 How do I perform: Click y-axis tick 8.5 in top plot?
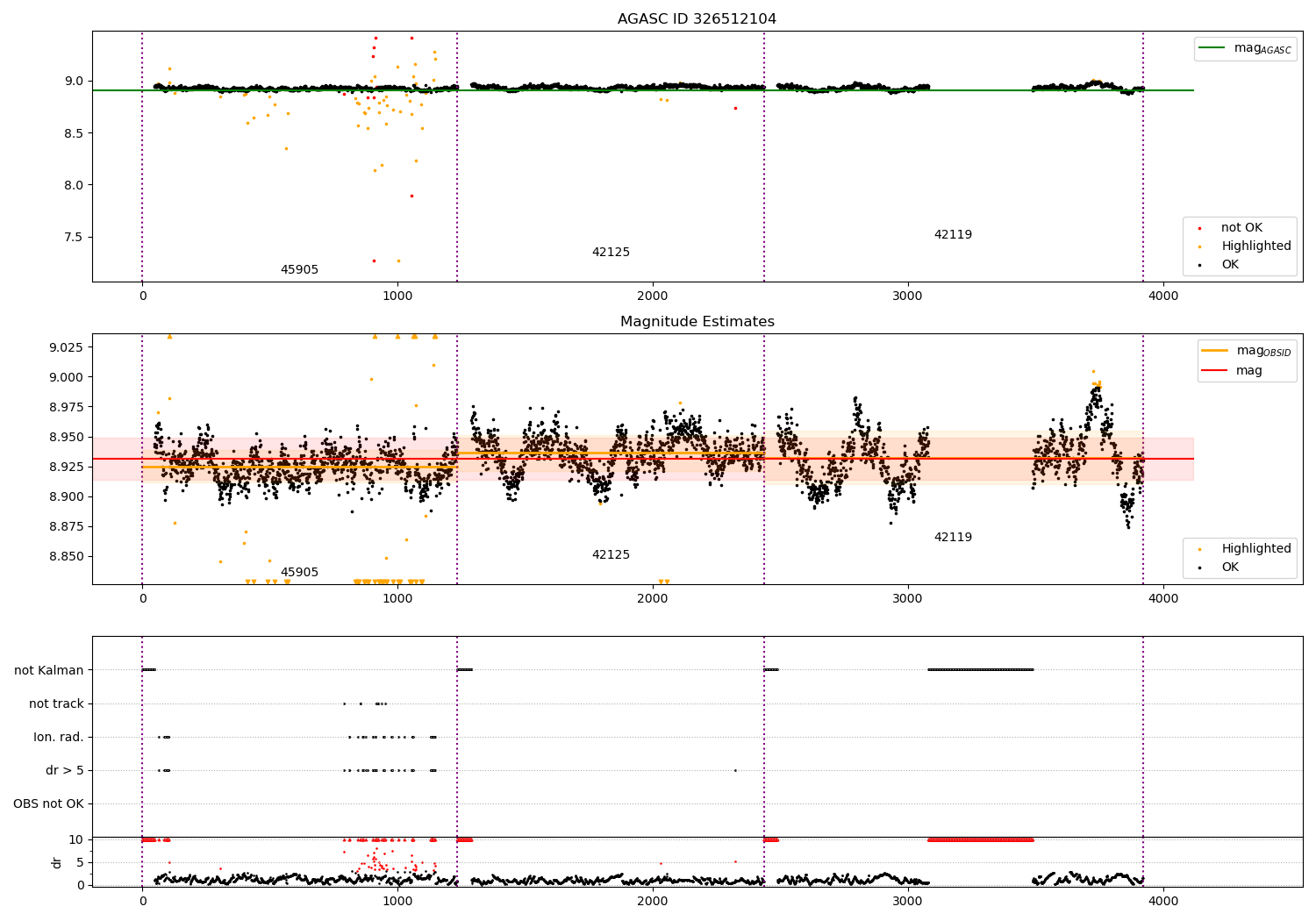point(73,133)
